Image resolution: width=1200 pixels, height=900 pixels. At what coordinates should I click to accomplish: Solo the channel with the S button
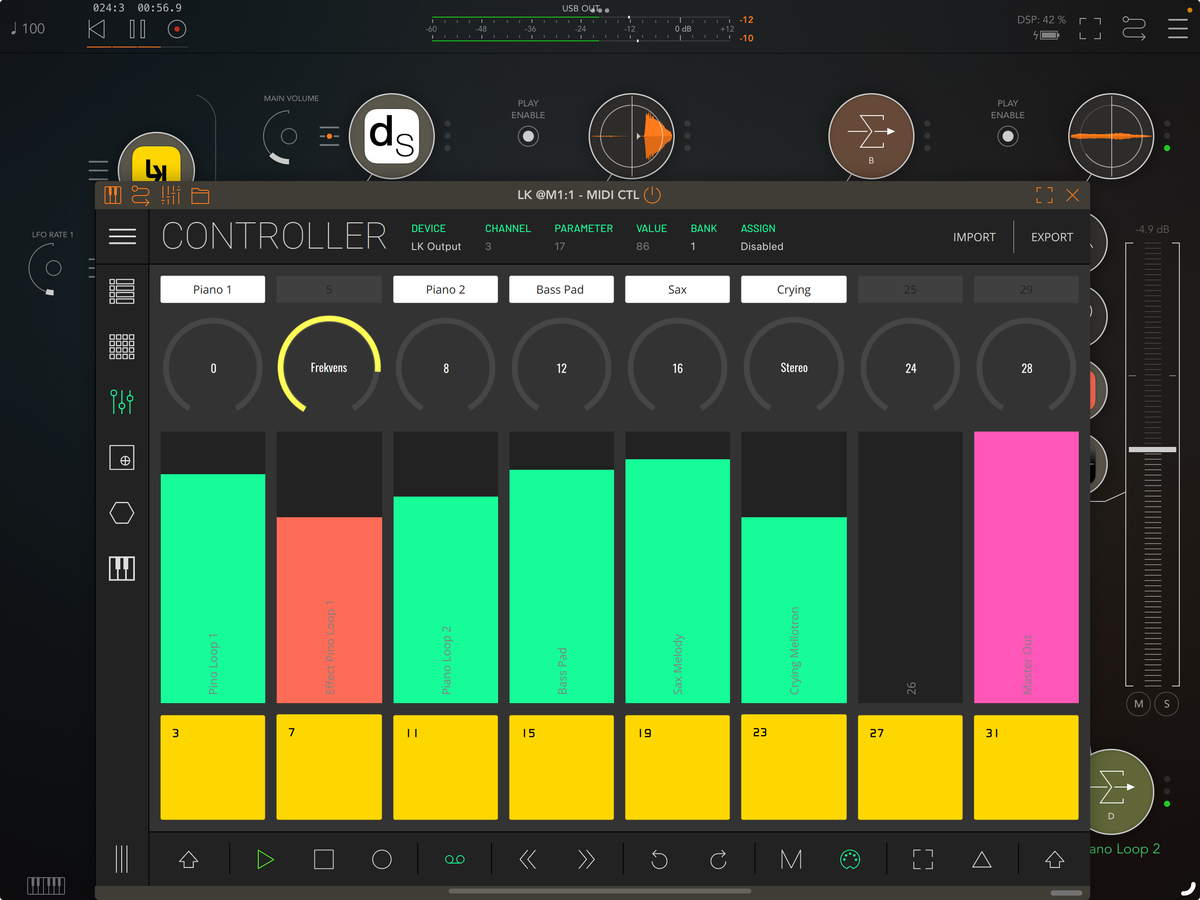coord(1166,704)
